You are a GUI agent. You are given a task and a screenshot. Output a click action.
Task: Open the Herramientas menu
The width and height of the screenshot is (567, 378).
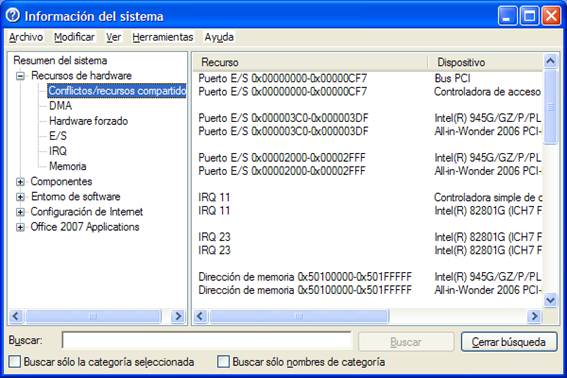(x=163, y=37)
